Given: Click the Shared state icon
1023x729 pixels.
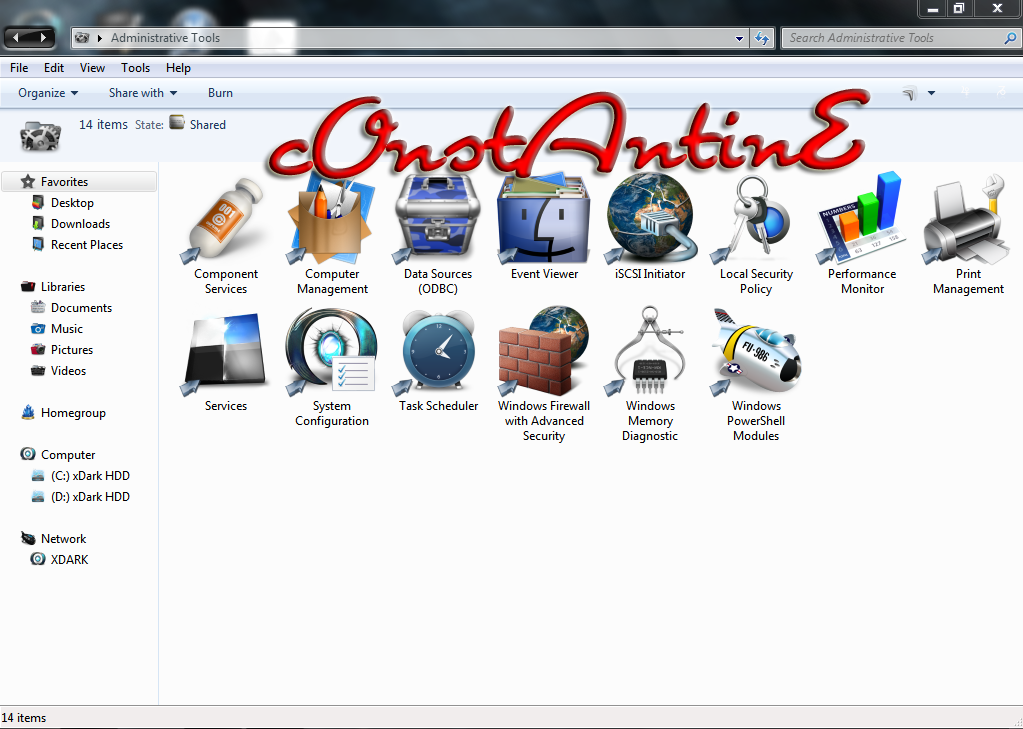Looking at the screenshot, I should 177,122.
